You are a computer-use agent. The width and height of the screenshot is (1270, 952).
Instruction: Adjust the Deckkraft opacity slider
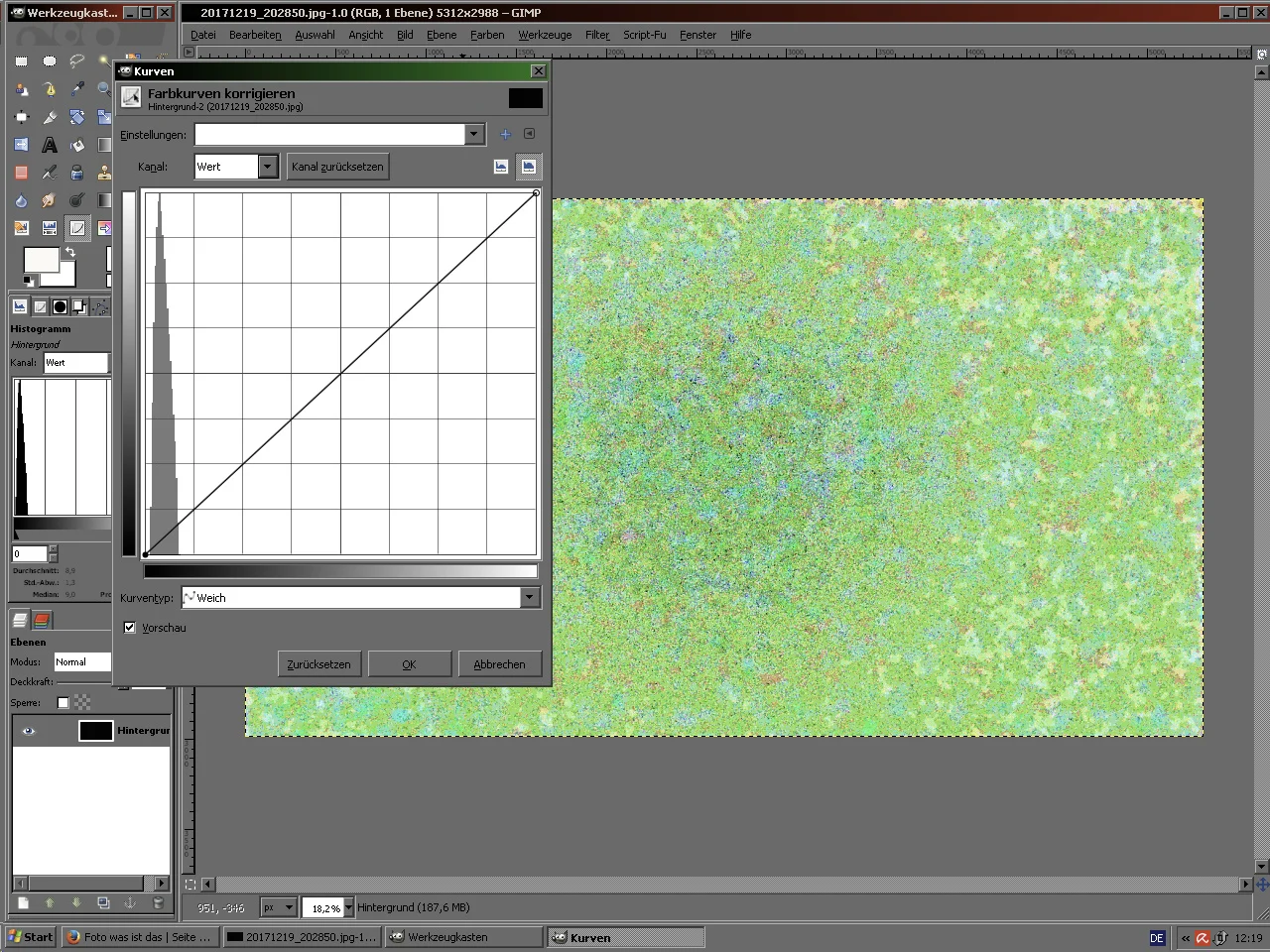point(84,682)
